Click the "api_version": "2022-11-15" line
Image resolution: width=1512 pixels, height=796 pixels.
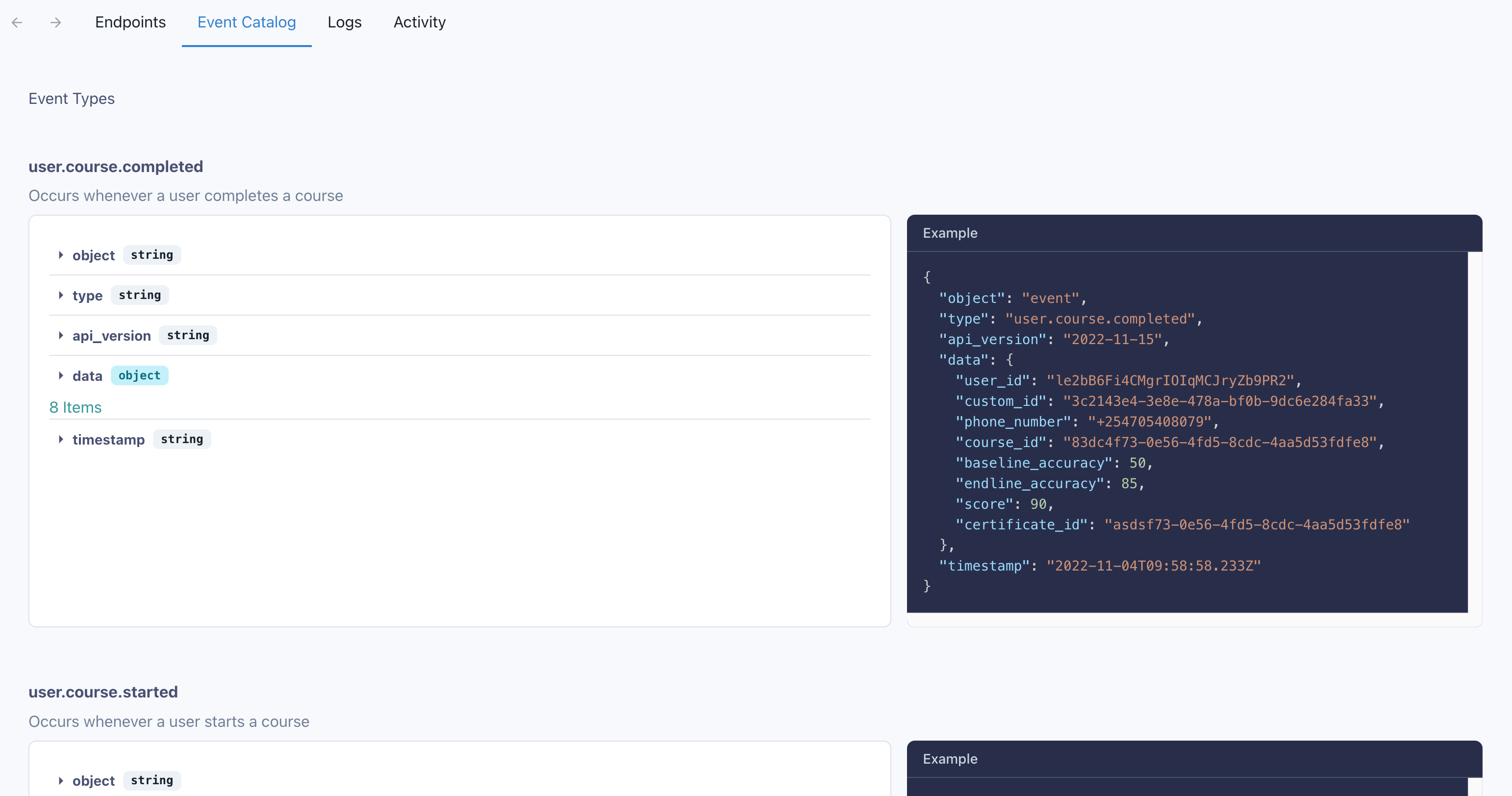tap(1054, 339)
